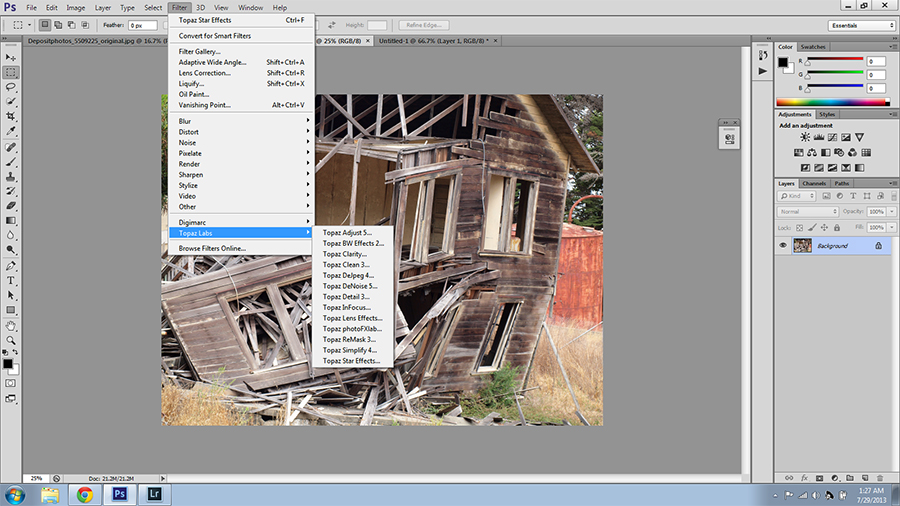This screenshot has height=506, width=900.
Task: Select the Crop tool
Action: (11, 116)
